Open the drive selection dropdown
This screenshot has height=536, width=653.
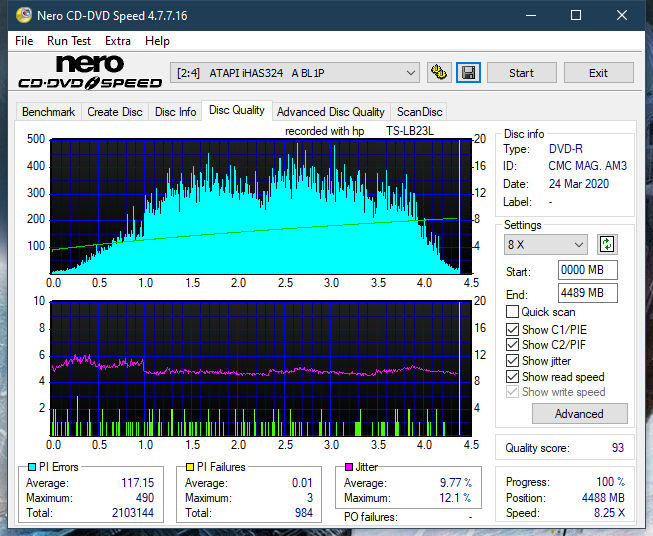pyautogui.click(x=295, y=73)
